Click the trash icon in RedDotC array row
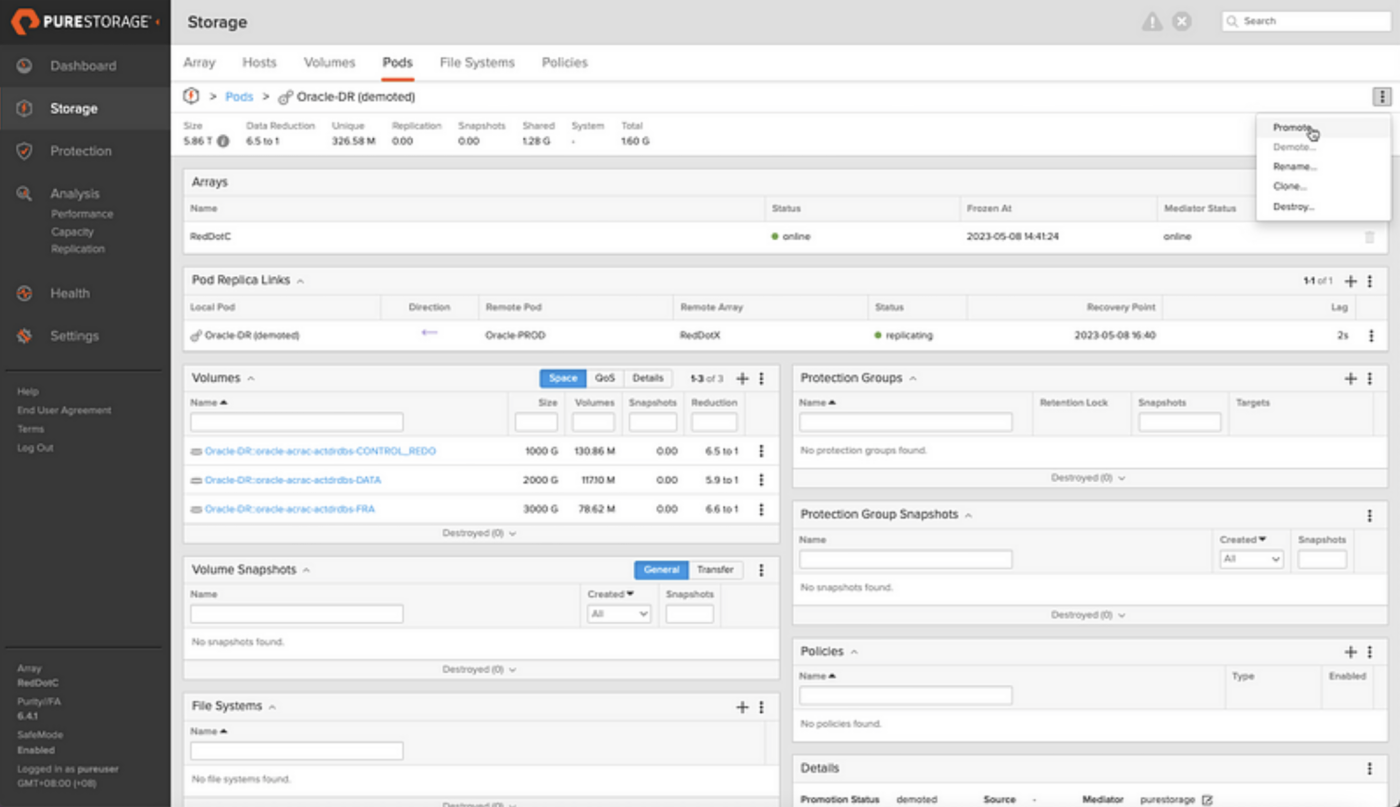Screen dimensions: 1400x807 (1369, 237)
